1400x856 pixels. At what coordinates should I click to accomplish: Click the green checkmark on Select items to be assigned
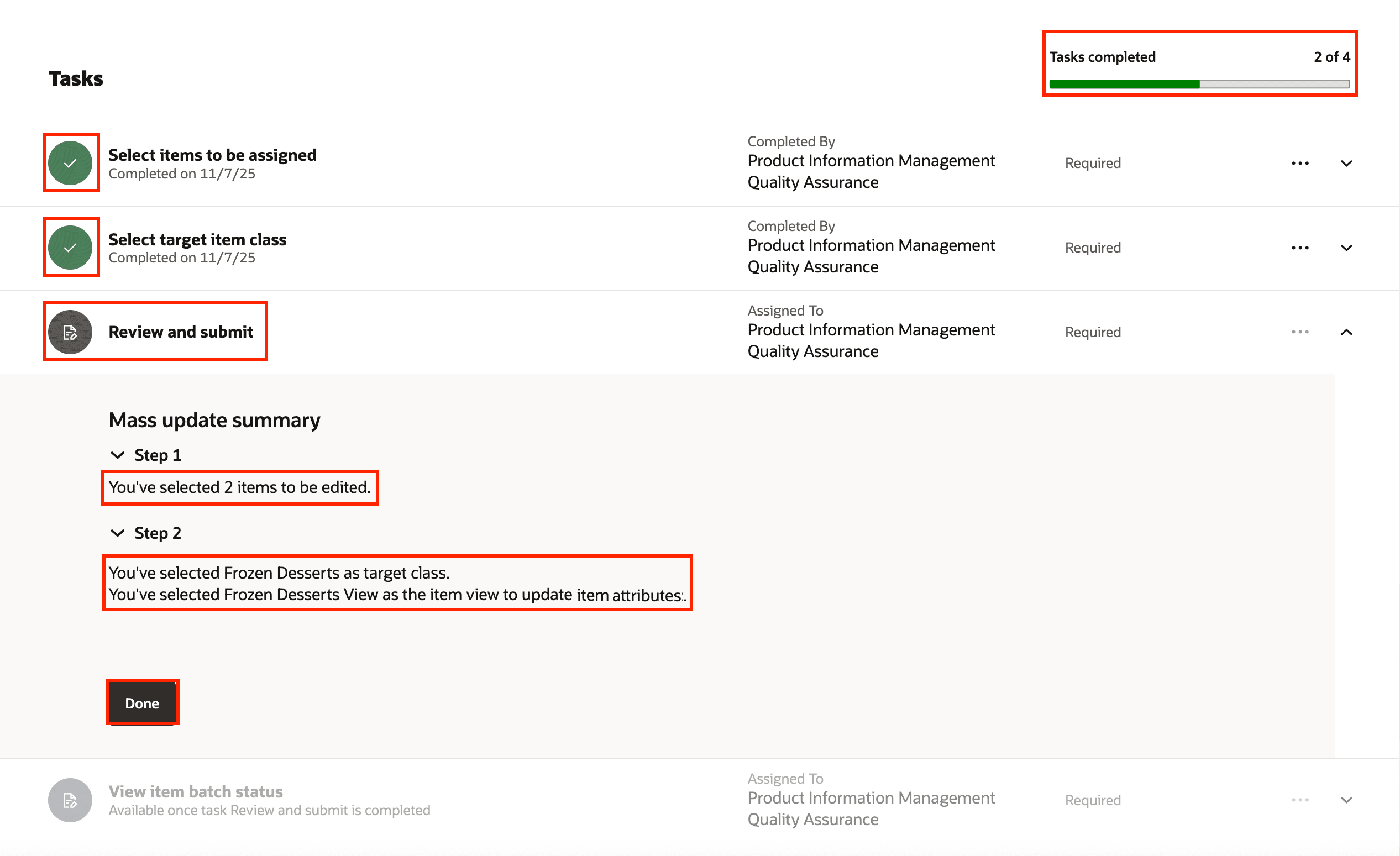coord(70,163)
